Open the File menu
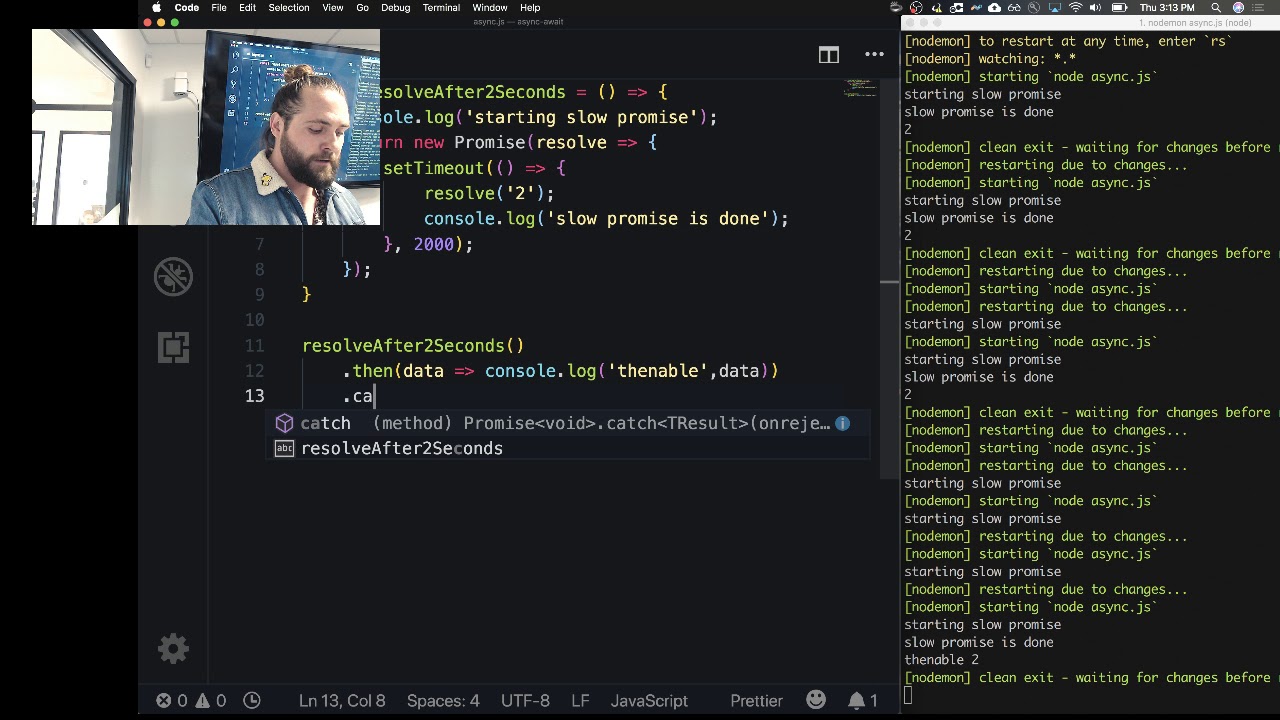Image resolution: width=1280 pixels, height=720 pixels. 219,8
